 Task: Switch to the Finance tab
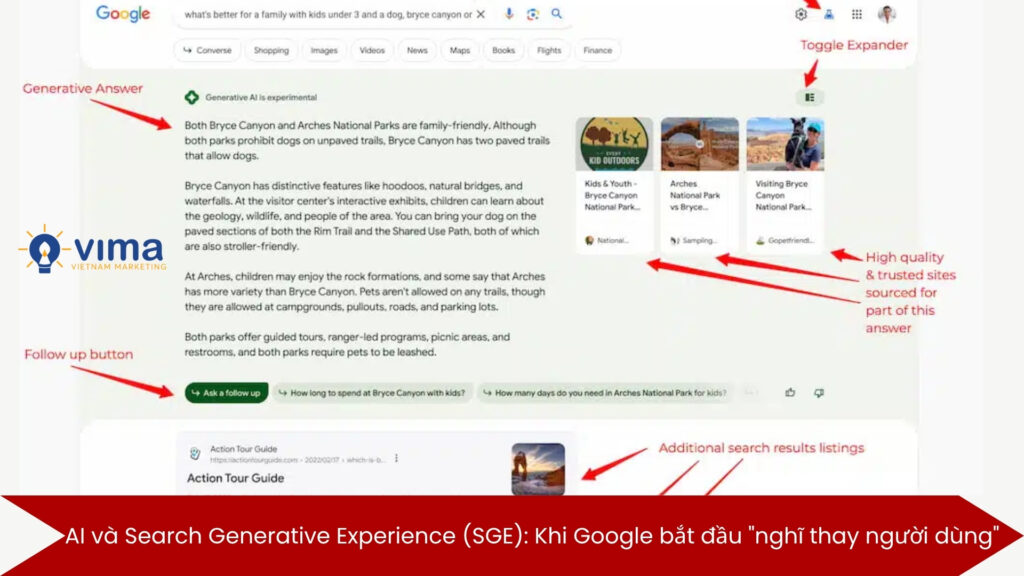click(x=598, y=50)
